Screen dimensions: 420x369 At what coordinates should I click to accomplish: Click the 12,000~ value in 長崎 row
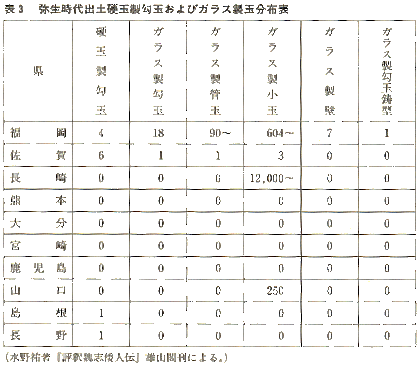(272, 178)
